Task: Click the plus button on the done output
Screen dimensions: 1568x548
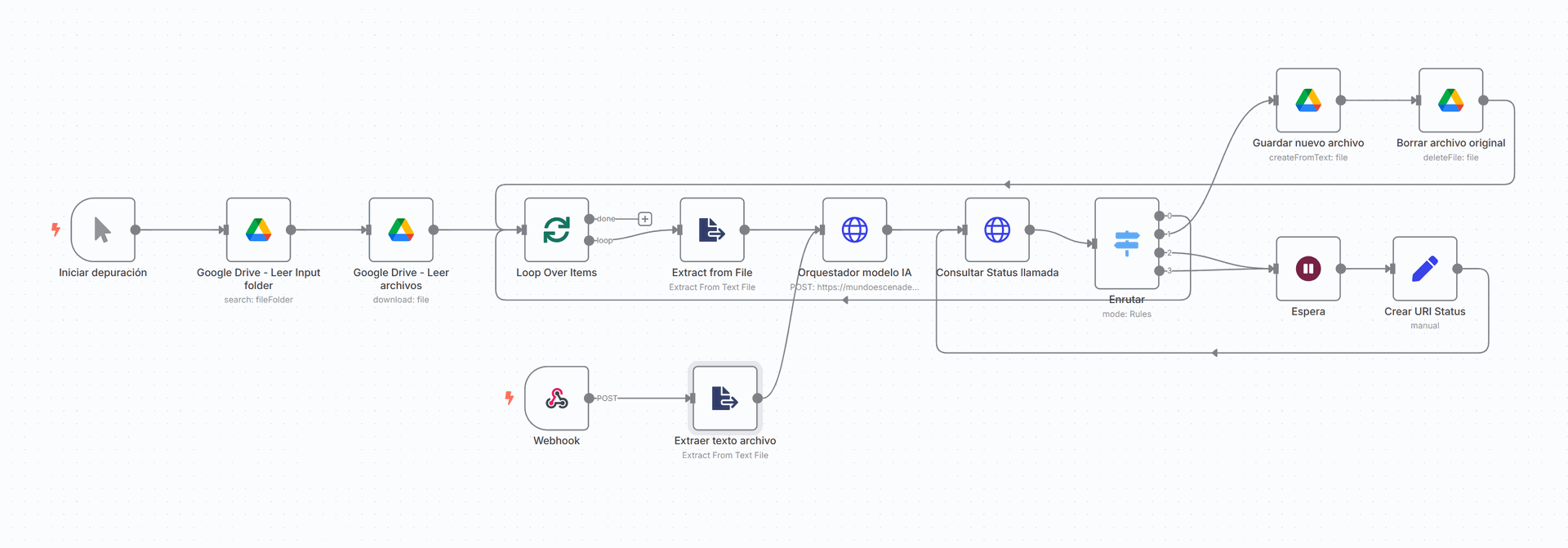Action: (645, 219)
